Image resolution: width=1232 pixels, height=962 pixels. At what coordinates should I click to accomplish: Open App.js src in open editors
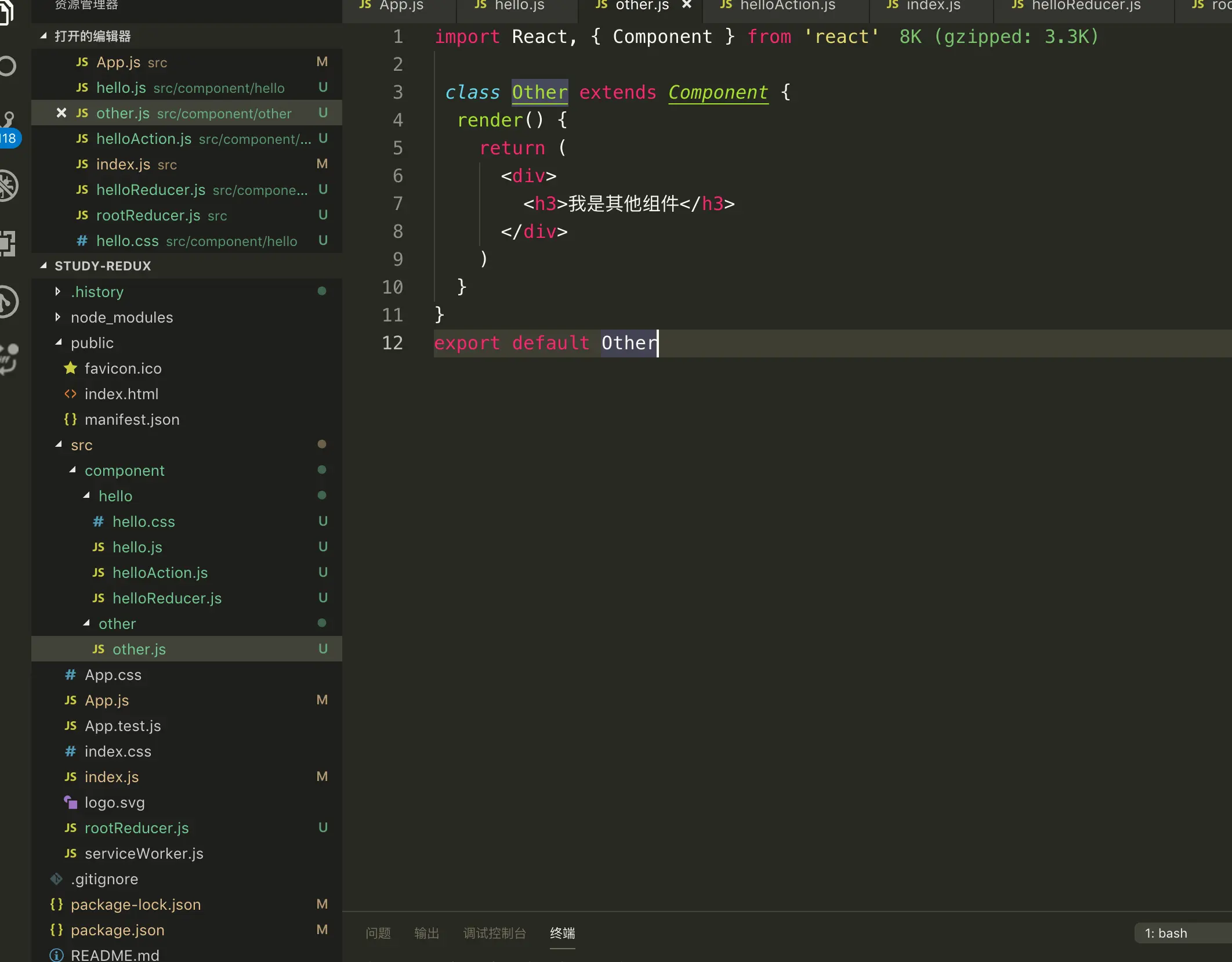click(x=187, y=62)
